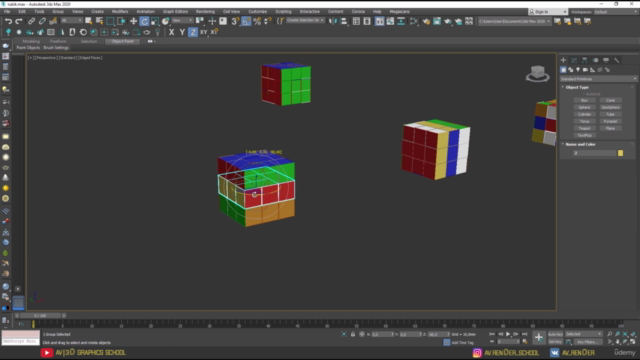Viewport: 640px width, 360px height.
Task: Click the Align tool icon
Action: point(344,21)
